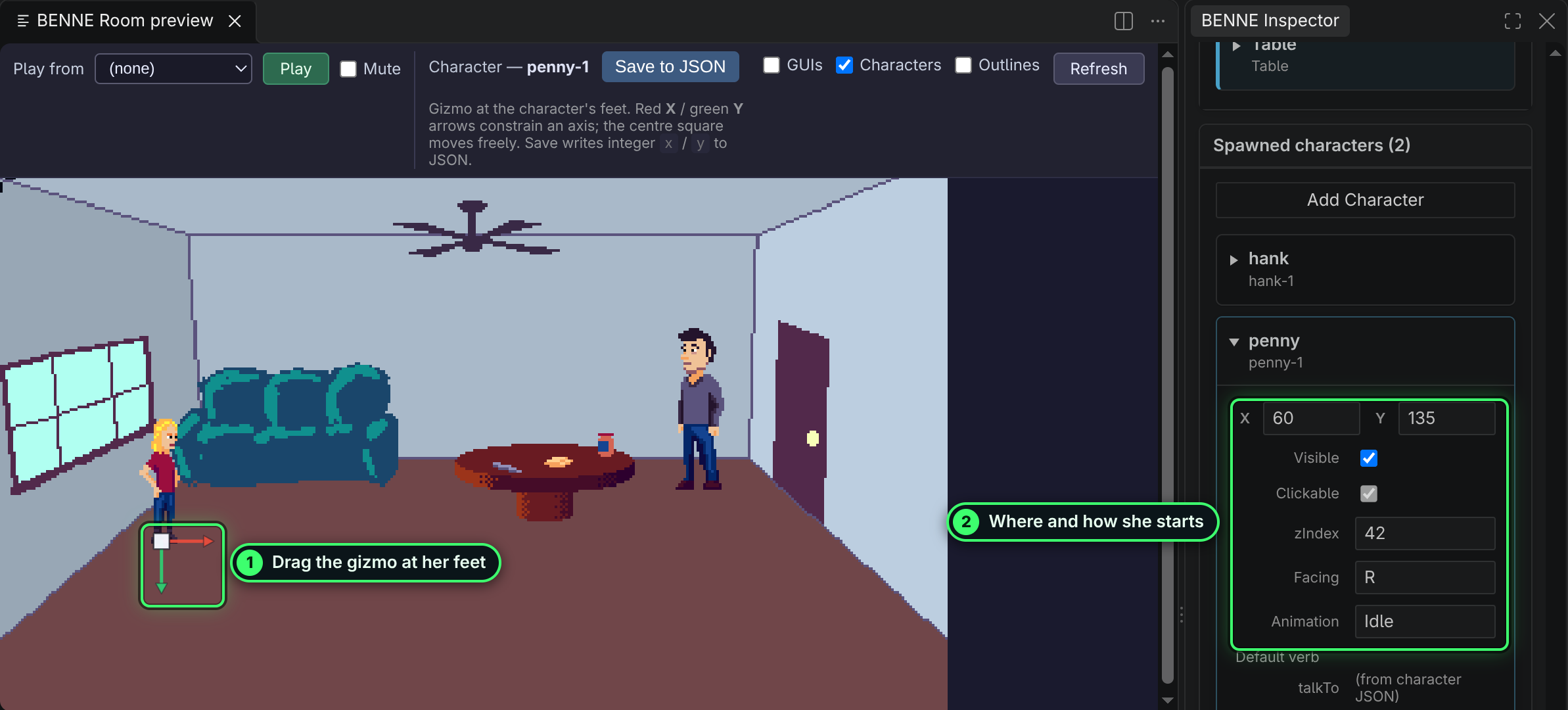Select the BENNE Inspector tab

click(x=1270, y=21)
